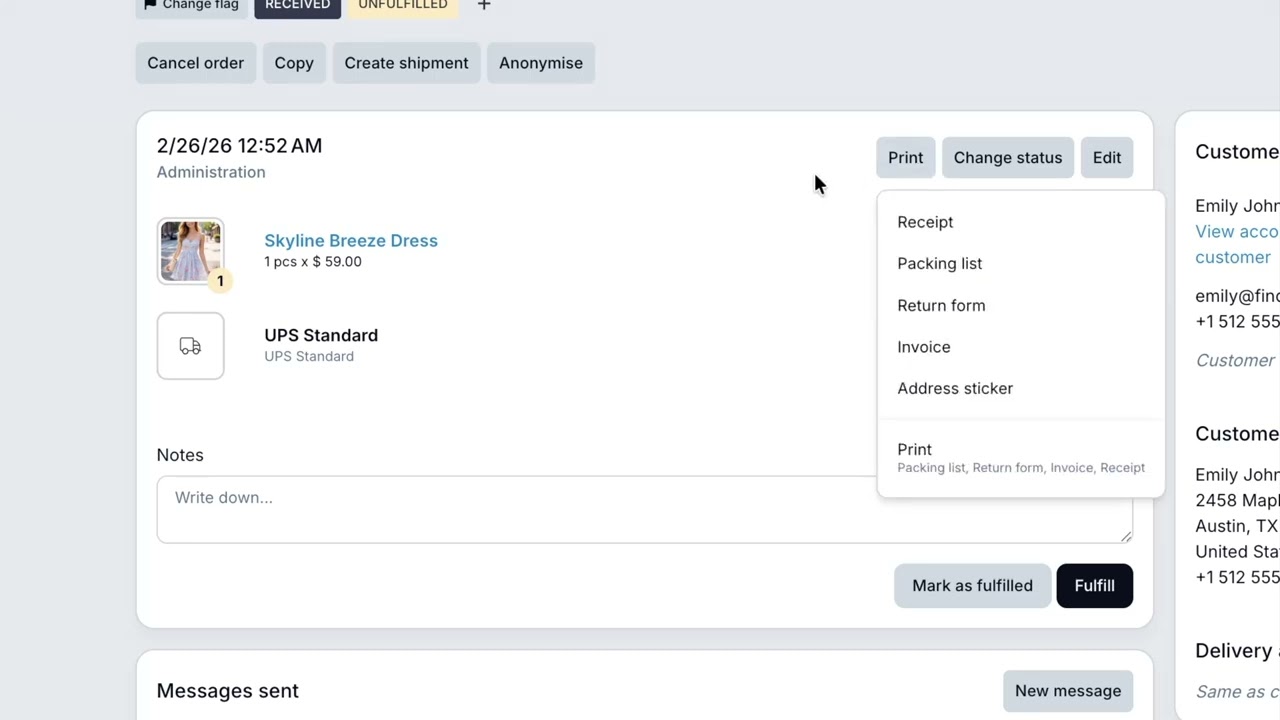
Task: Click the UPS Standard truck icon
Action: [190, 346]
